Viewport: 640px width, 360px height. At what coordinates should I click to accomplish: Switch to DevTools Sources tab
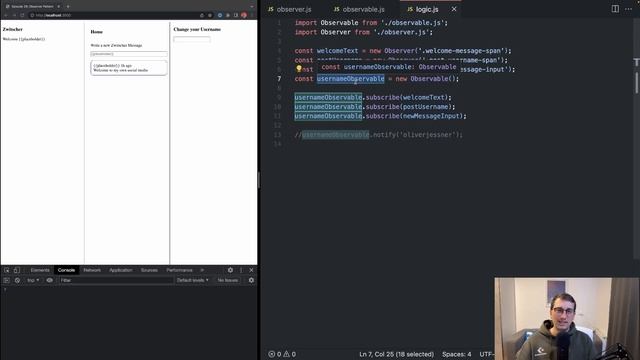(149, 270)
